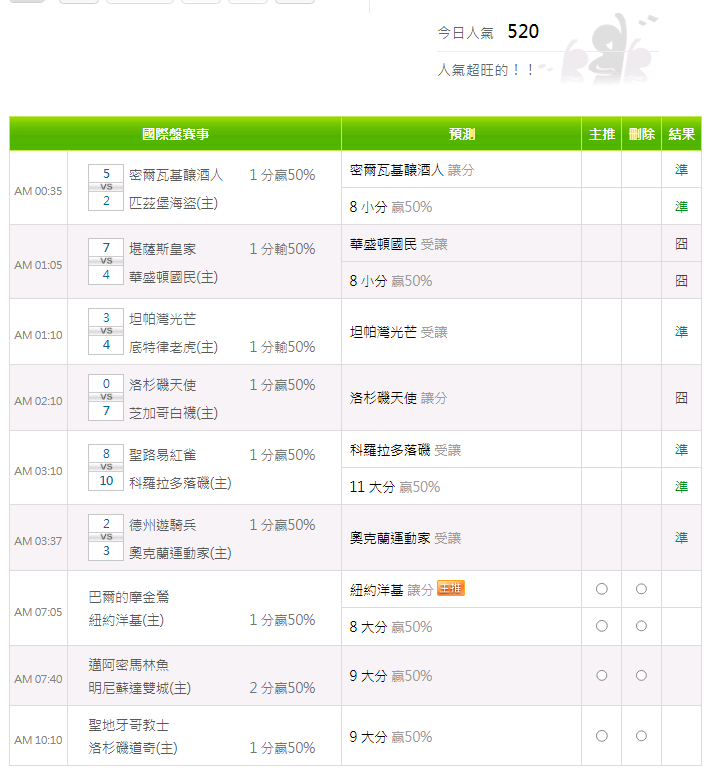718x780 pixels.
Task: Click the 今日人氣 520 count
Action: [522, 32]
